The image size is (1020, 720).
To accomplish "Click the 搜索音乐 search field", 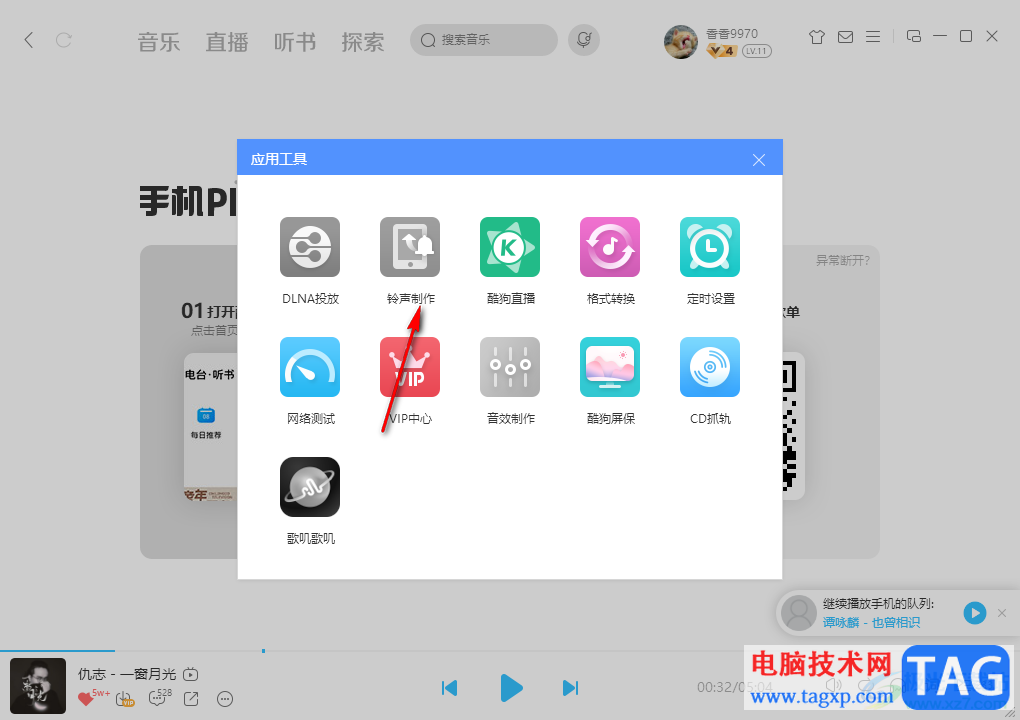I will tap(483, 40).
